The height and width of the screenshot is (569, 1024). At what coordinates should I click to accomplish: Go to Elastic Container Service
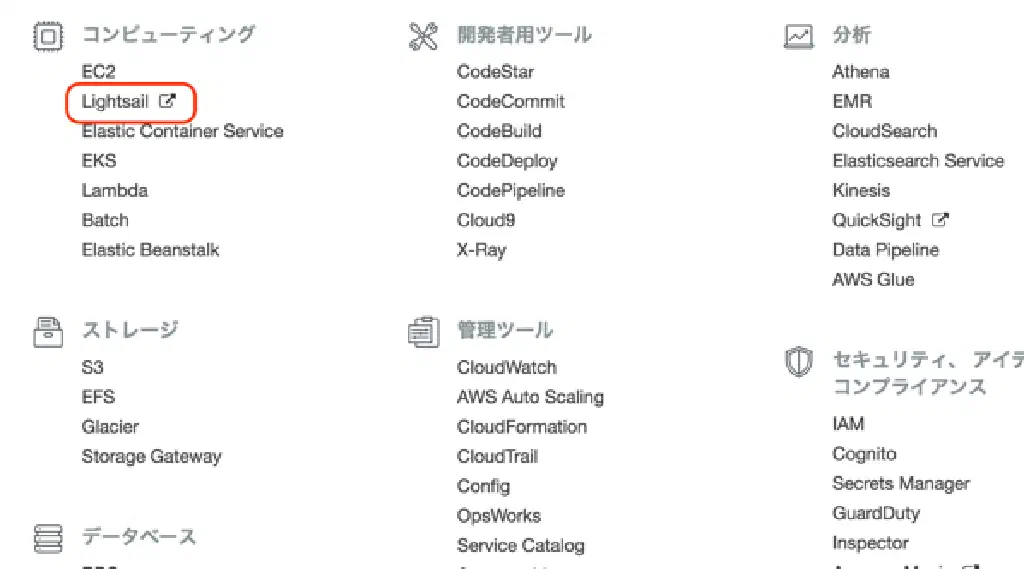point(182,131)
